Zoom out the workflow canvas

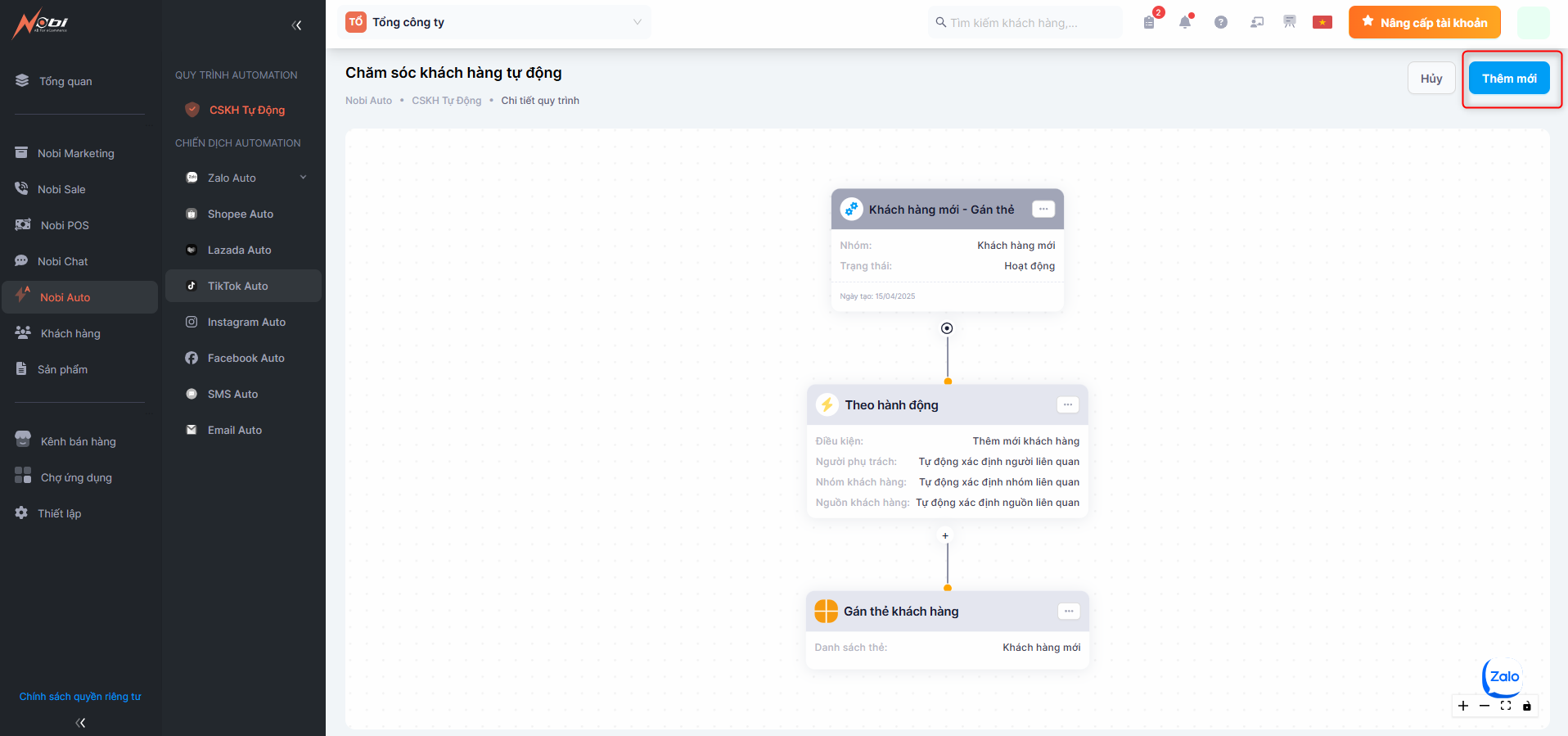[x=1485, y=706]
